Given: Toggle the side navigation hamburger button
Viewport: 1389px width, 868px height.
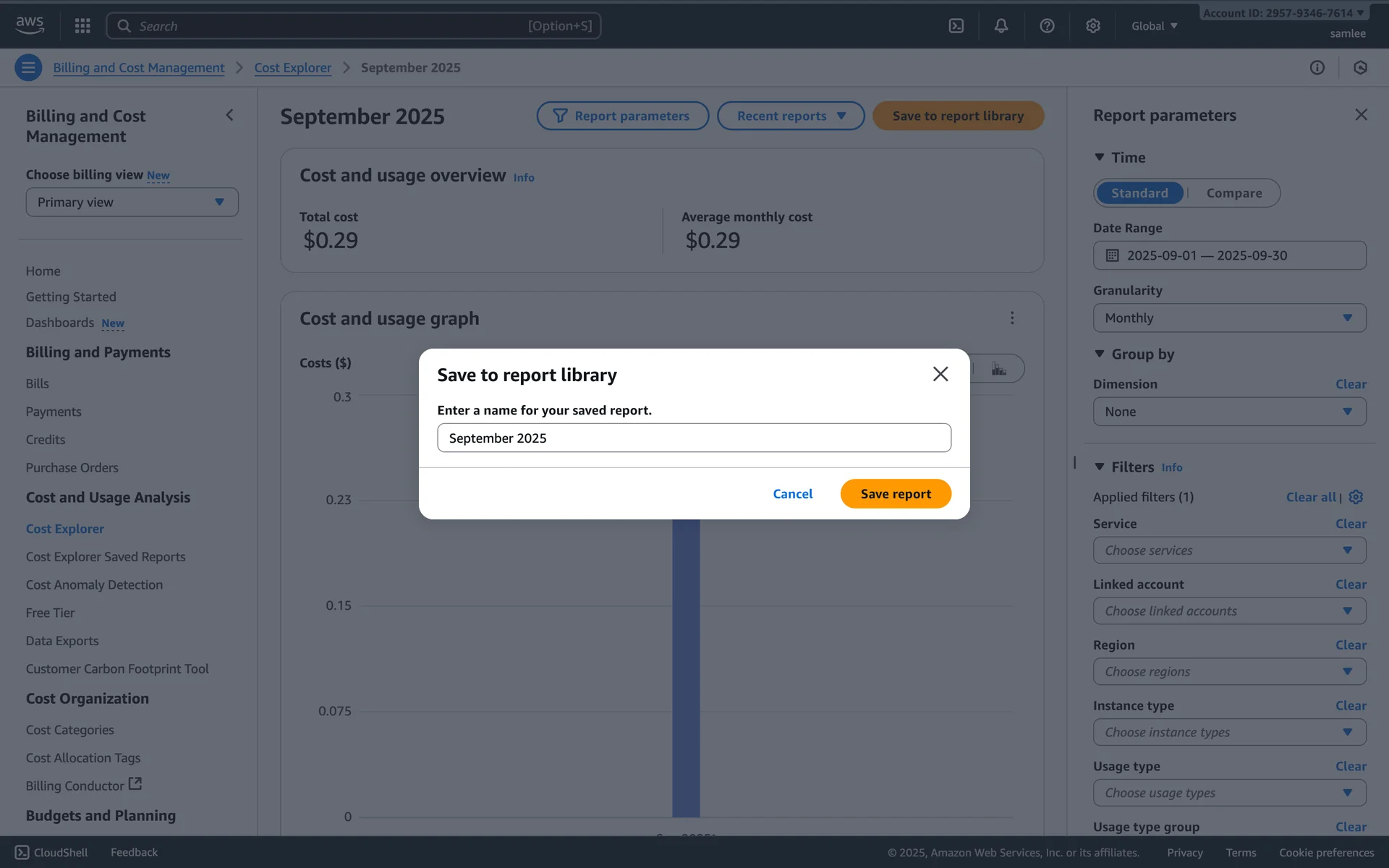Looking at the screenshot, I should pos(28,67).
